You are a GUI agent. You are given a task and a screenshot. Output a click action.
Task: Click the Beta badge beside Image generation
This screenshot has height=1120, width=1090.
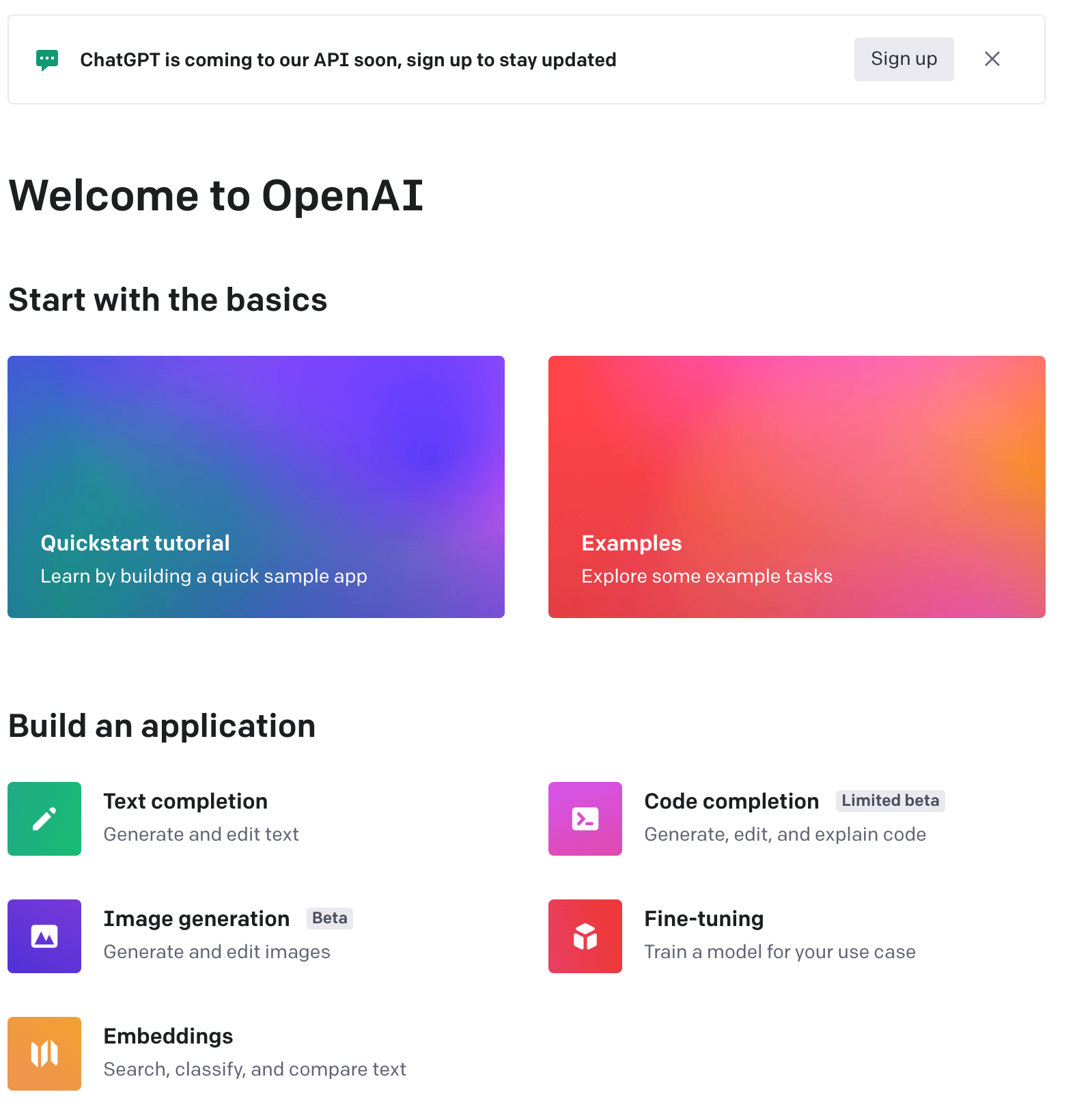(330, 918)
